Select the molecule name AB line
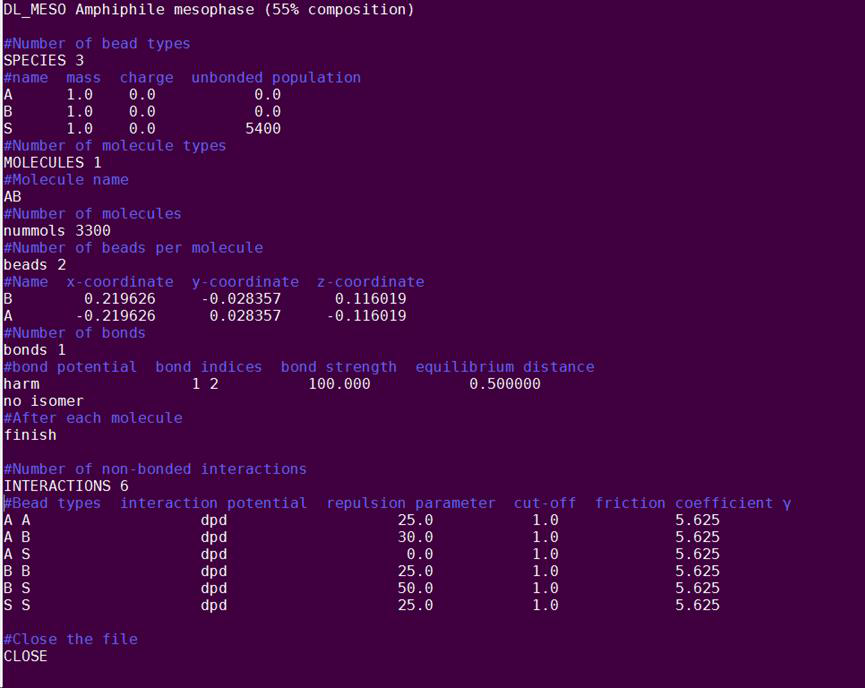Screen dimensions: 865x688 (x=13, y=197)
